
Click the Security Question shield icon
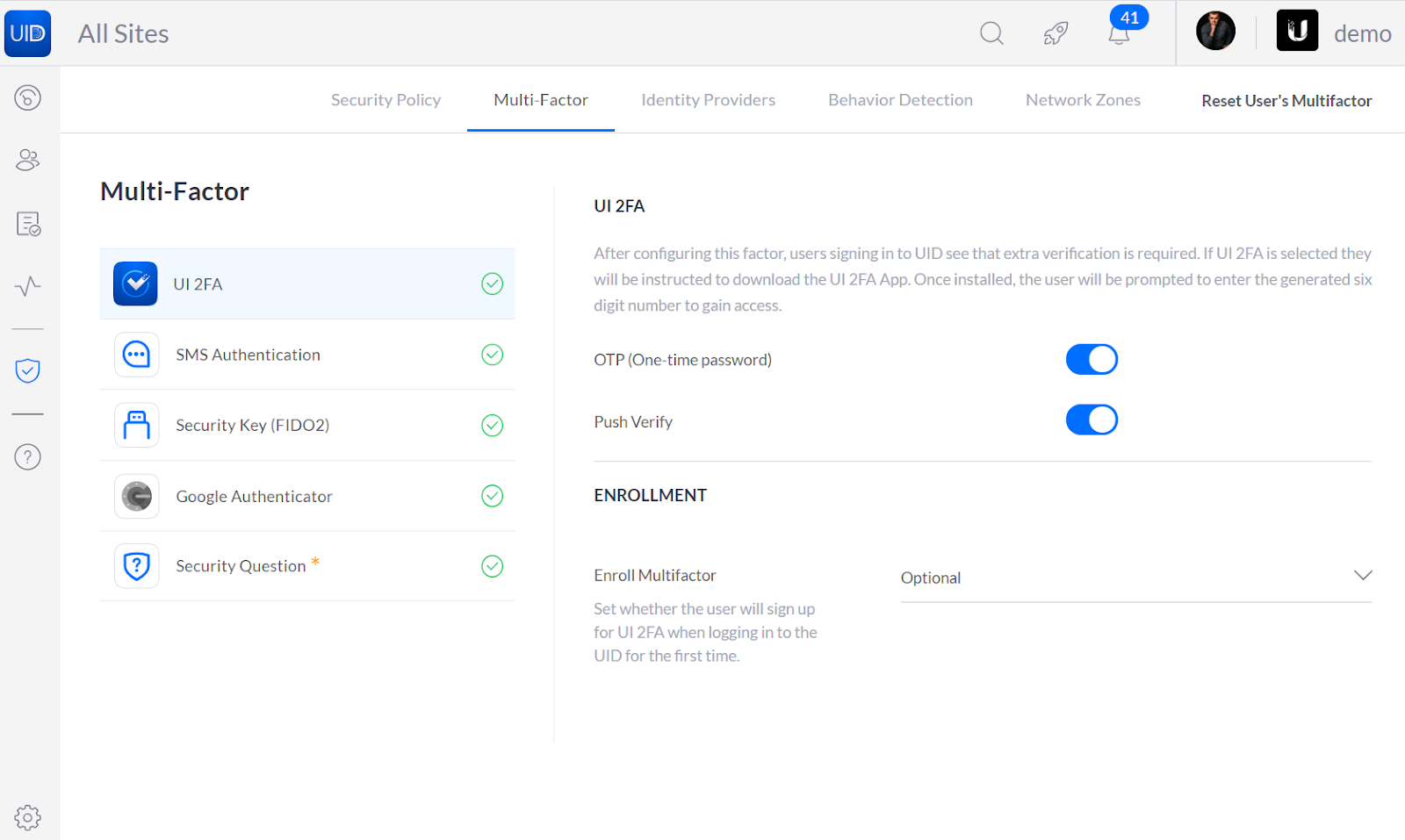[x=136, y=566]
